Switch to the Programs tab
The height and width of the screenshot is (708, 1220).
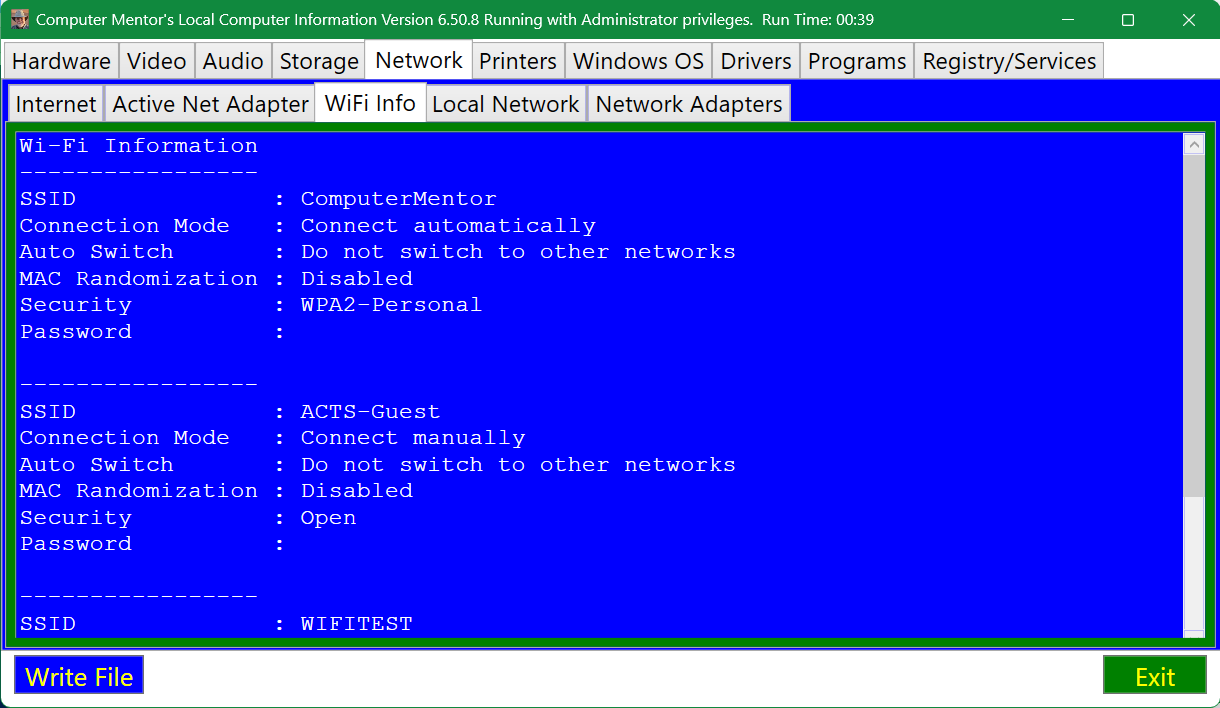point(857,61)
